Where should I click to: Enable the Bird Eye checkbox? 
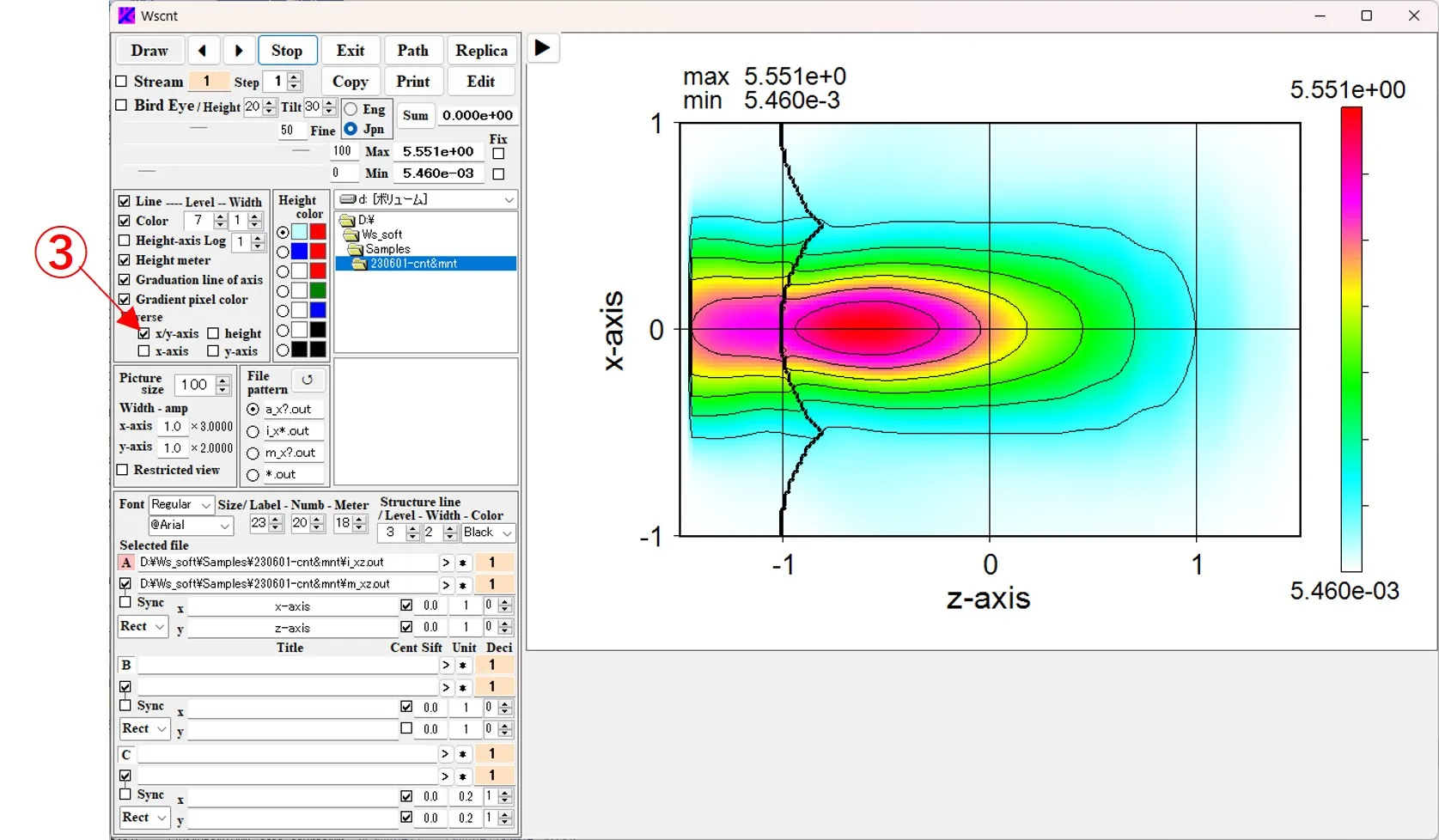tap(121, 105)
